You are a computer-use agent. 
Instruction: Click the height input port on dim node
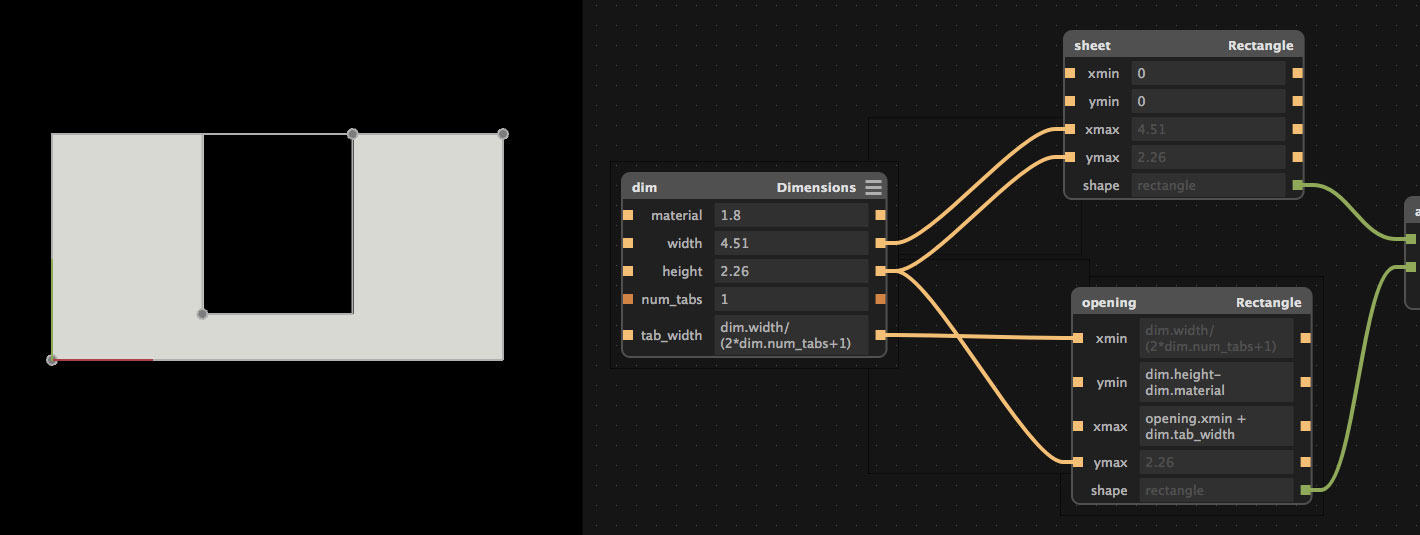click(628, 271)
